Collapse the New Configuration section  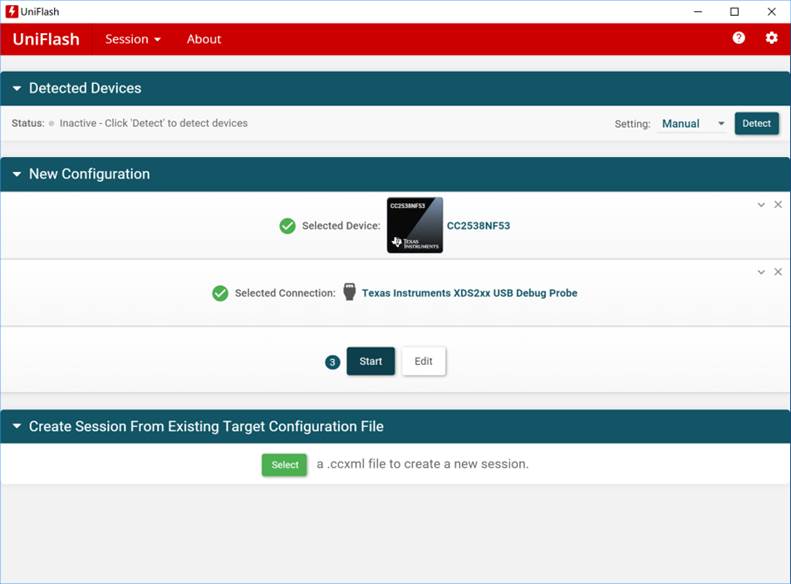(17, 174)
